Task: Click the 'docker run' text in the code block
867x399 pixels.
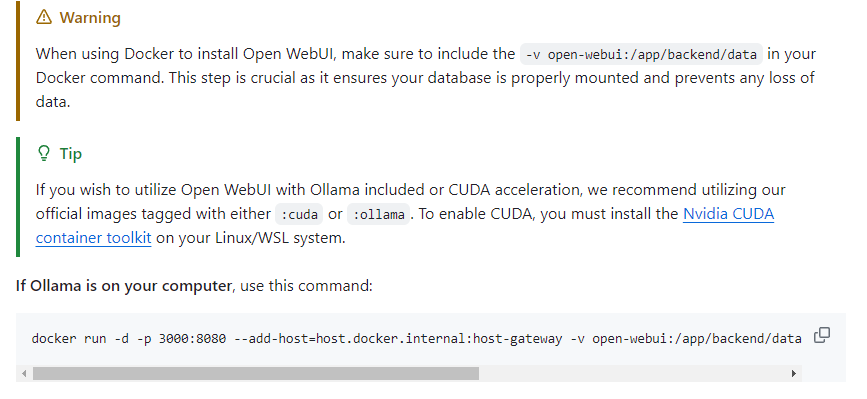Action: tap(69, 338)
